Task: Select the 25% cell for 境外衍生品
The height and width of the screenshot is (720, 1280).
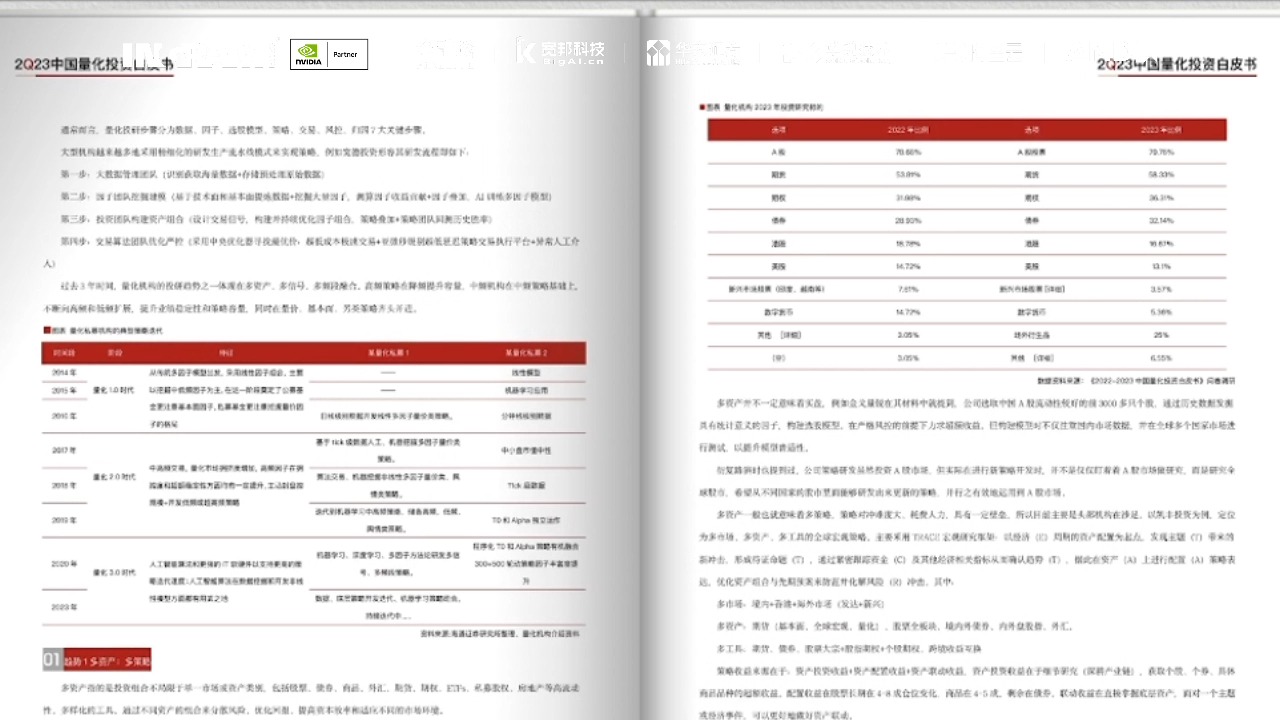Action: pos(1161,335)
